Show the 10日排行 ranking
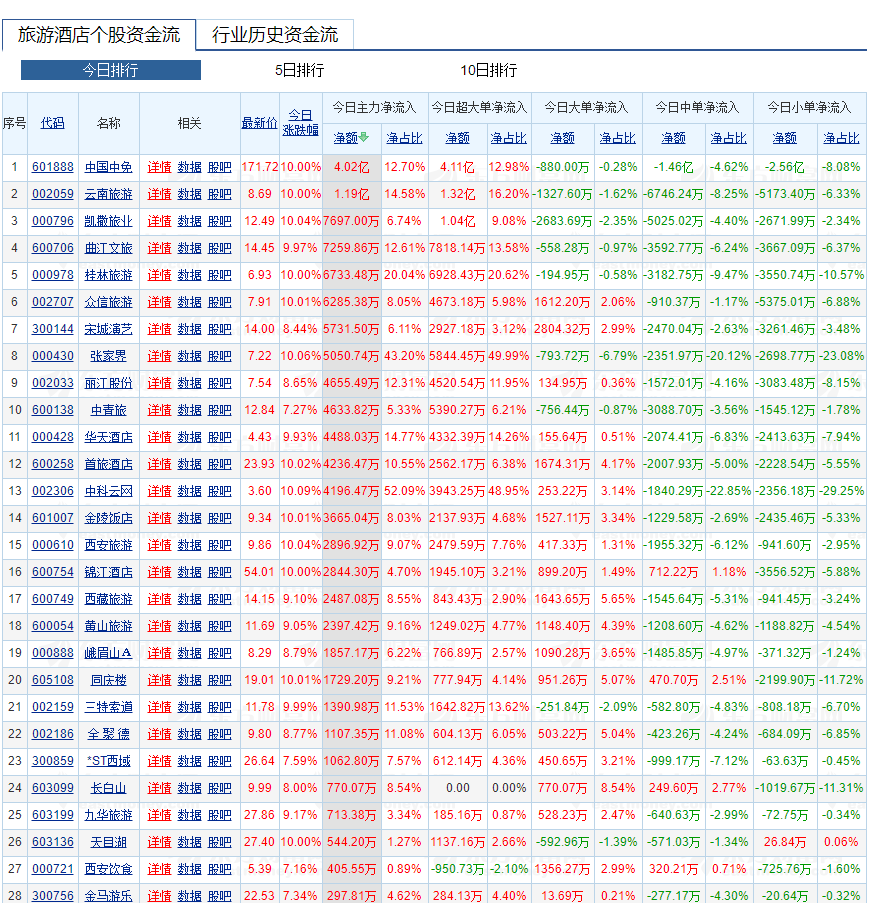871x903 pixels. coord(489,70)
